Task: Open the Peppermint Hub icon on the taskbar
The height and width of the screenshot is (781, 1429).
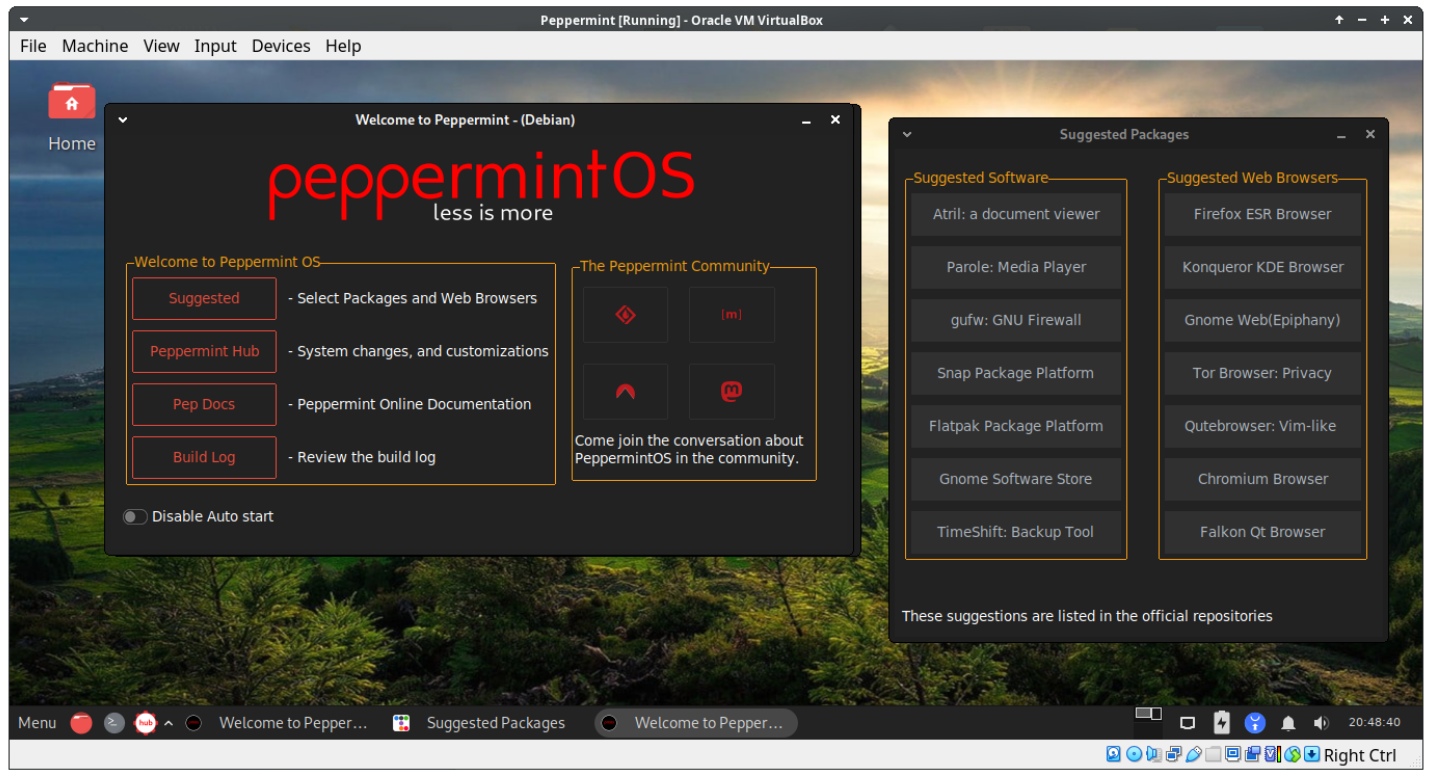Action: point(146,722)
